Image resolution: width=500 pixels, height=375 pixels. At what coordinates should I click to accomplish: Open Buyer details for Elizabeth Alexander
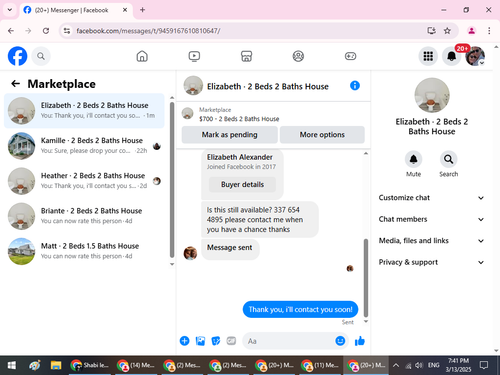(242, 184)
